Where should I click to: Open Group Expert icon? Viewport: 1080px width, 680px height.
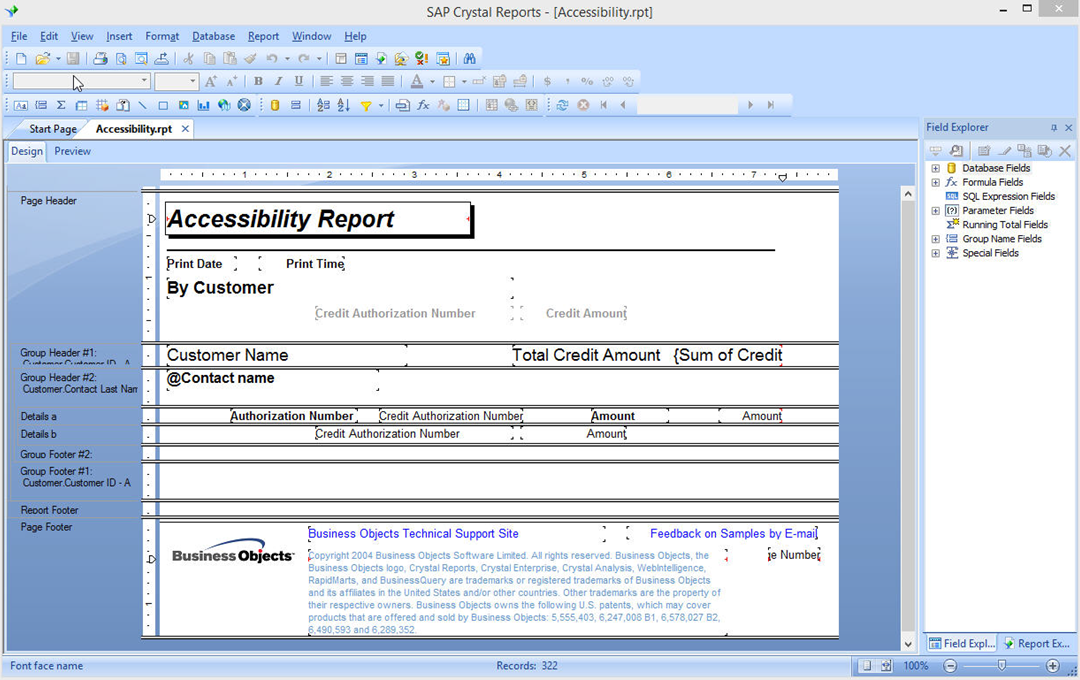pyautogui.click(x=295, y=105)
